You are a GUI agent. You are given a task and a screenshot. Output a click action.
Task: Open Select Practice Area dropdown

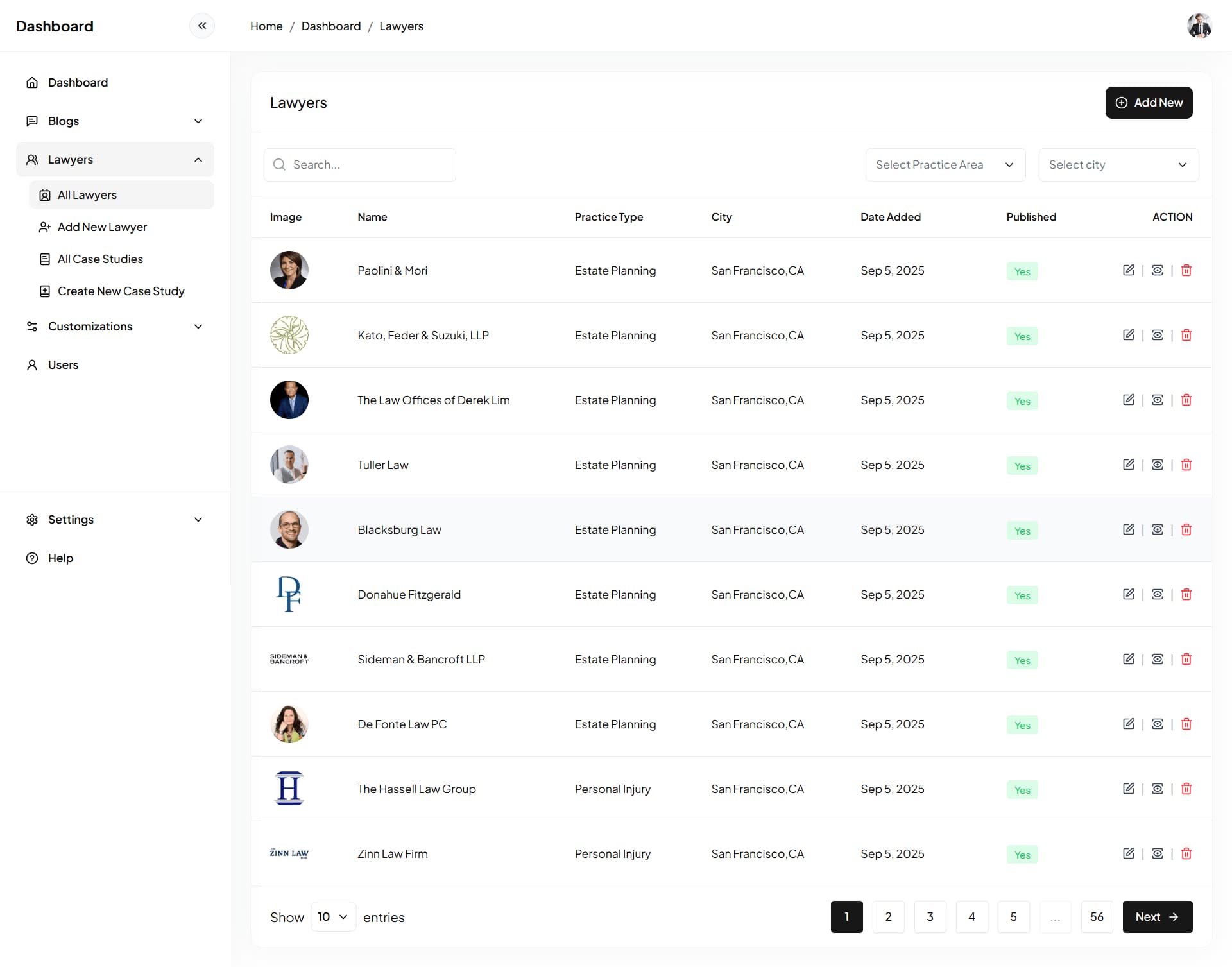pyautogui.click(x=945, y=165)
